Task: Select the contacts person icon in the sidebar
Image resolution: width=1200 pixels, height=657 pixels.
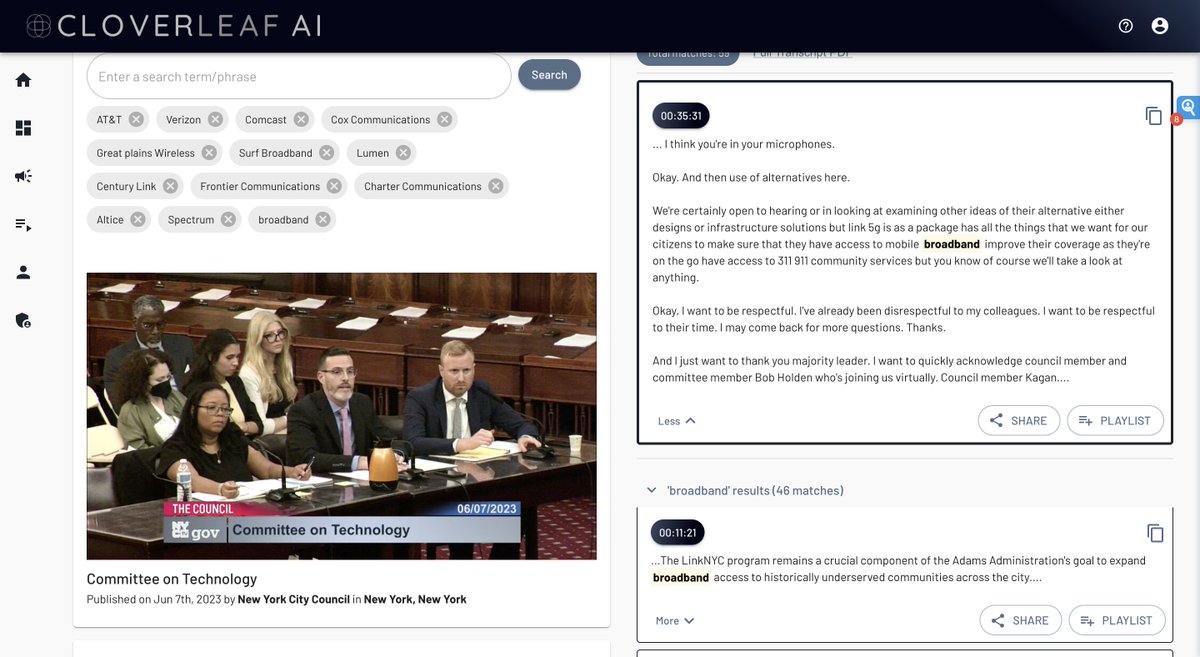Action: [x=22, y=271]
